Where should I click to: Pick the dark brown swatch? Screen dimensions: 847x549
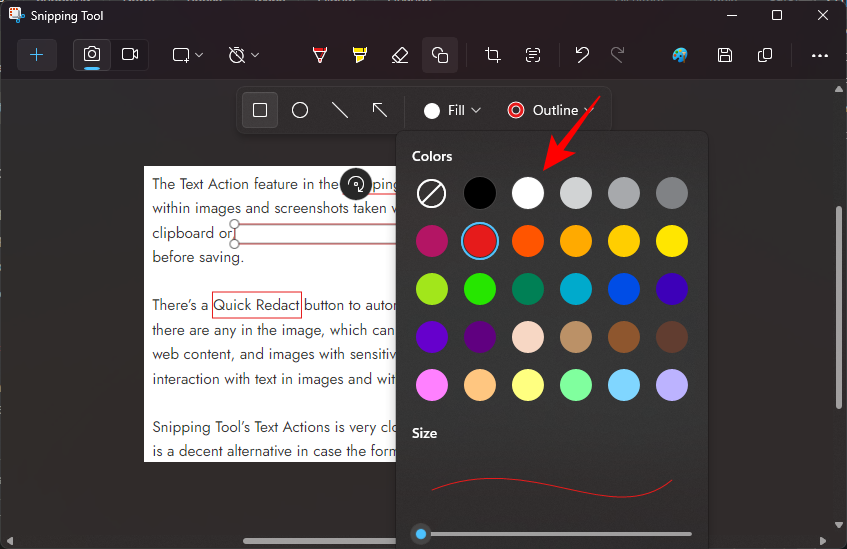672,337
